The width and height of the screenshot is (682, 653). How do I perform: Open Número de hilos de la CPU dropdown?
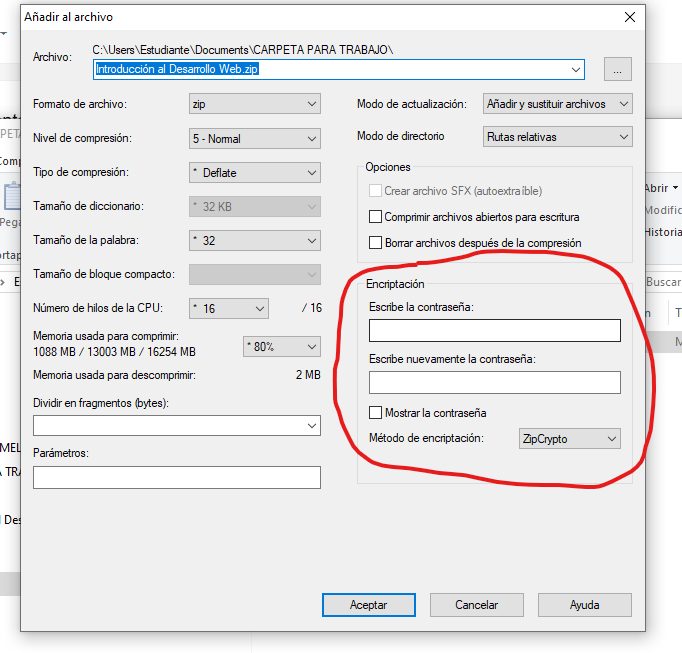point(229,309)
